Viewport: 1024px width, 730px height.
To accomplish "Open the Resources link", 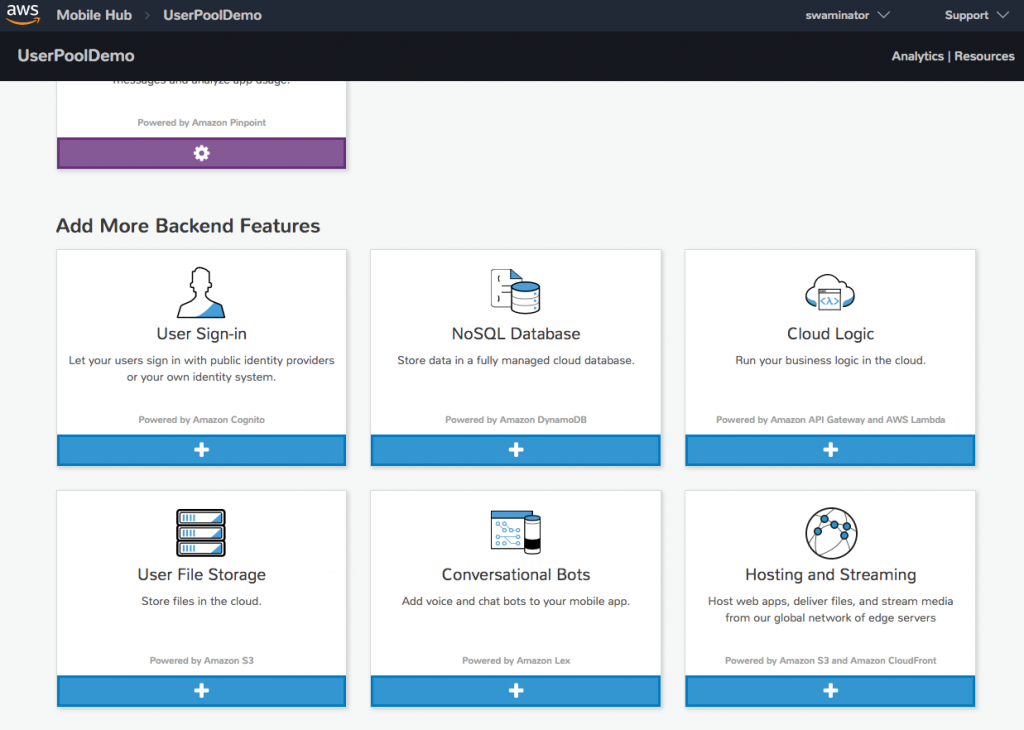I will pos(984,56).
